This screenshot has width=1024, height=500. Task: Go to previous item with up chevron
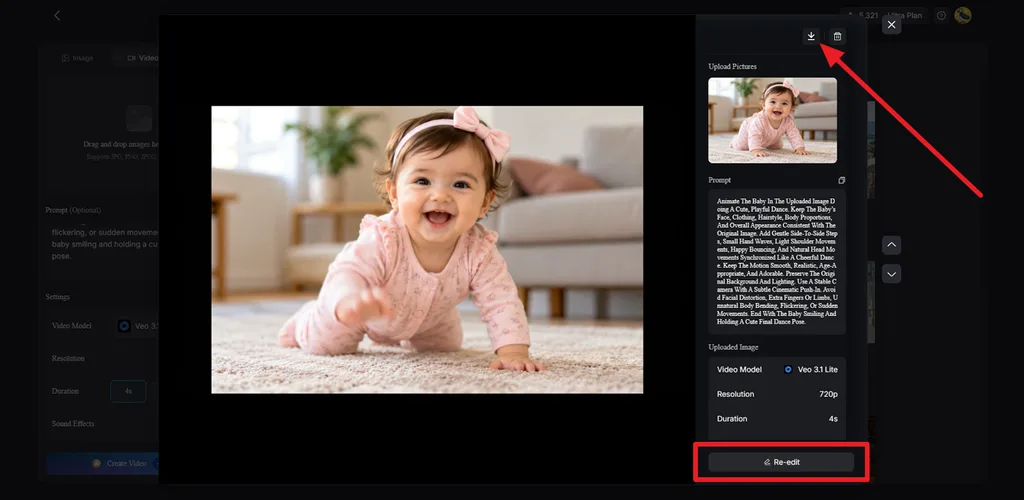tap(891, 245)
